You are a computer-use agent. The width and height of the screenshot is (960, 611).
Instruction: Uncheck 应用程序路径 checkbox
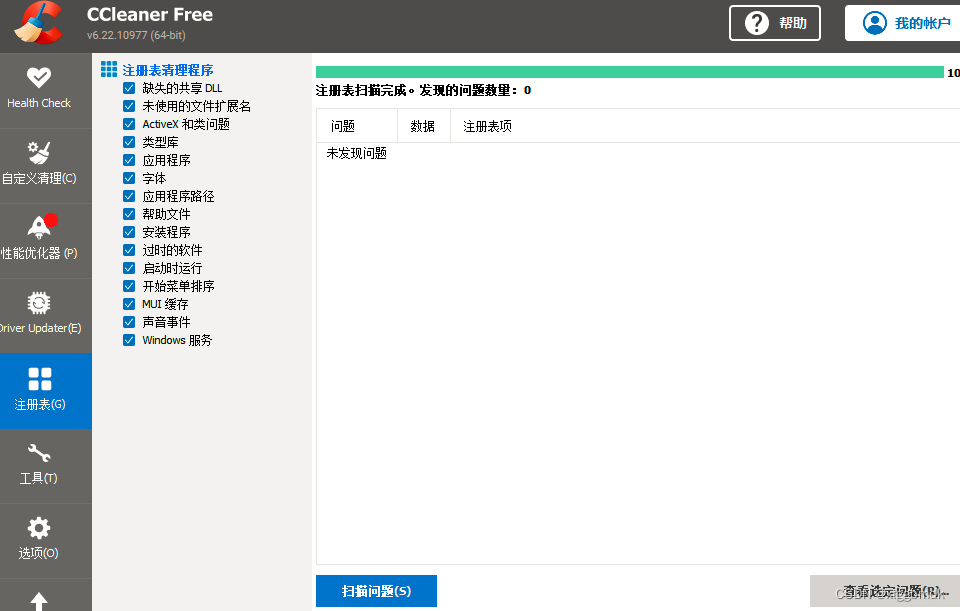click(x=129, y=196)
